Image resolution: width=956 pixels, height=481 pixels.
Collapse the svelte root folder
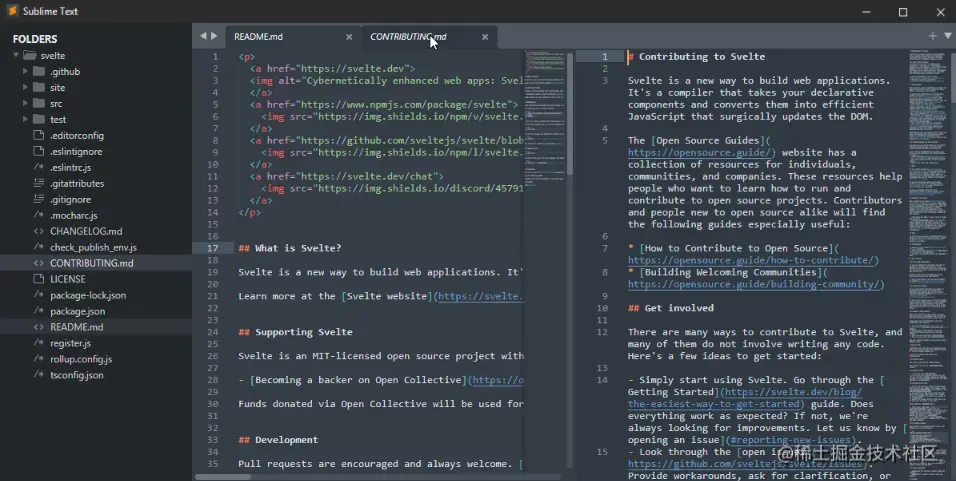[x=16, y=55]
